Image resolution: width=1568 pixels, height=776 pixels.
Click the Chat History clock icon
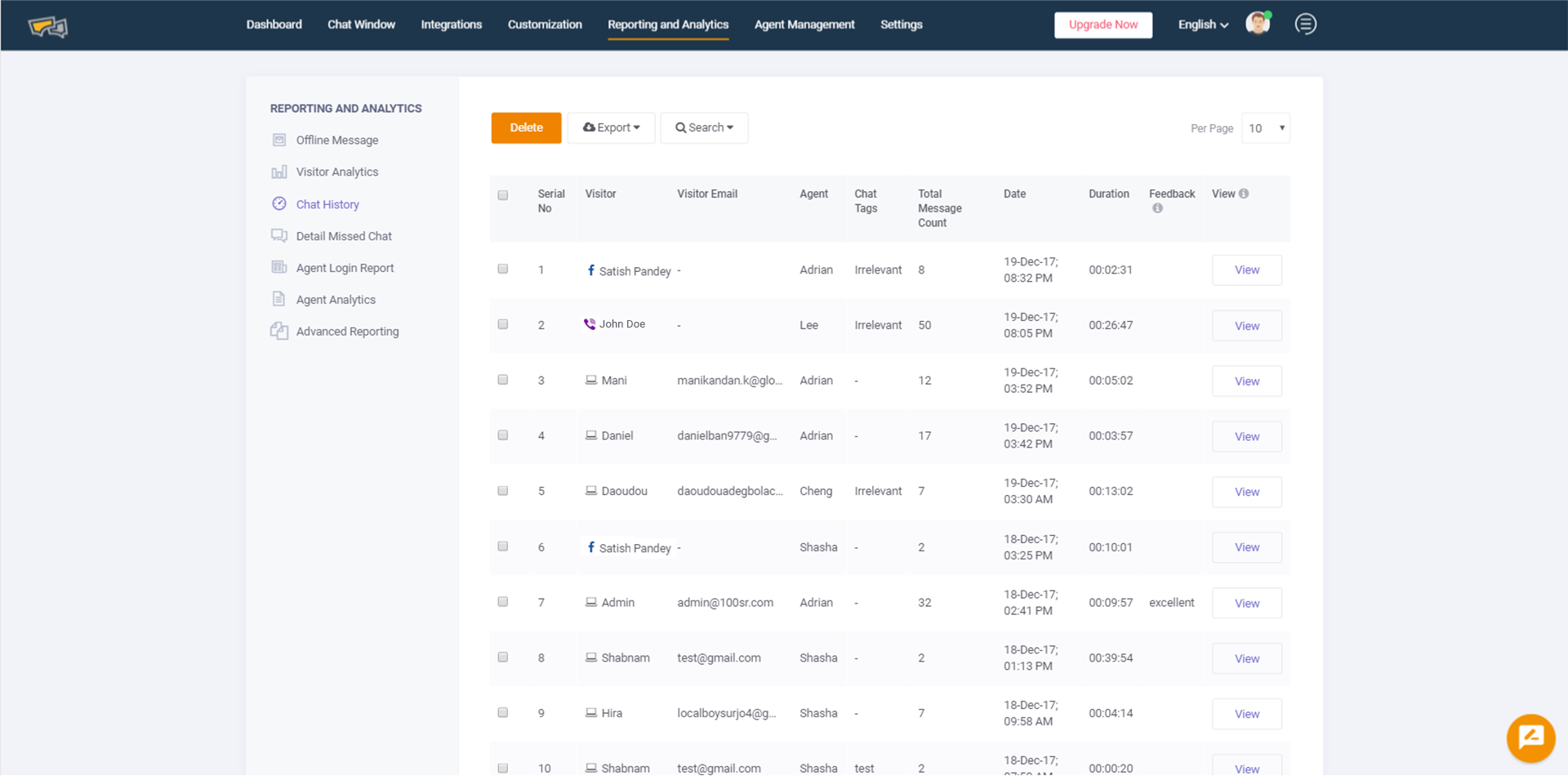(x=279, y=203)
